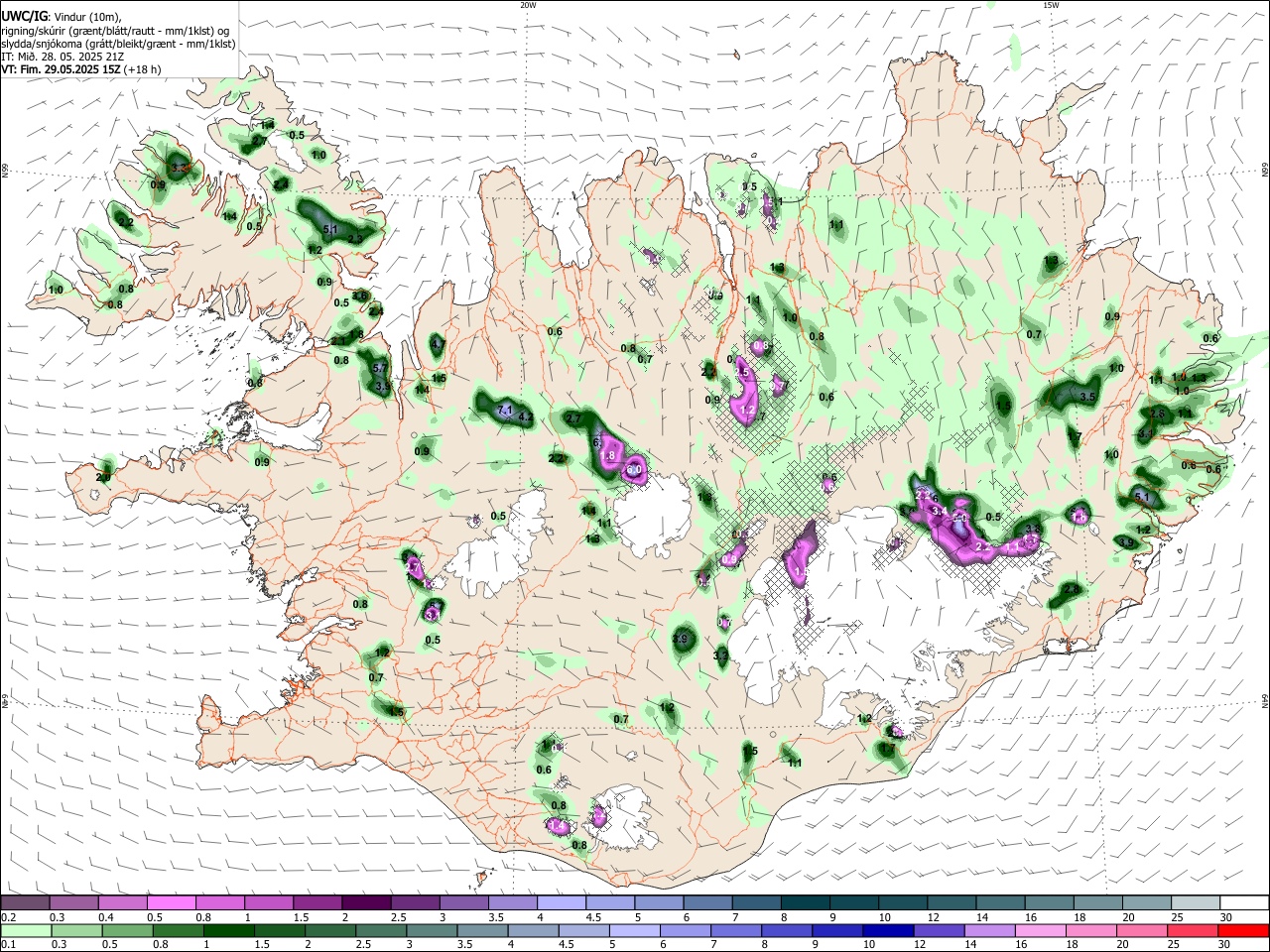Click the 0.3 mm mauve swatch in snow legend
This screenshot has width=1270, height=952.
click(x=74, y=903)
